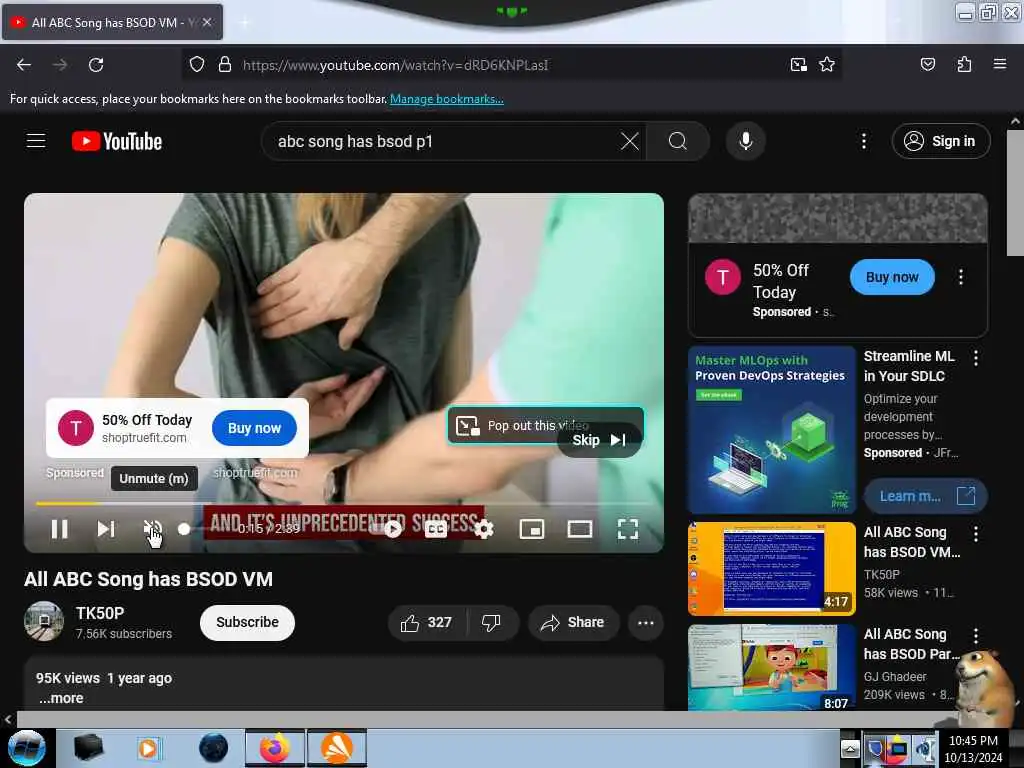Search with your voice microphone button
Screen dimensions: 1024x768
point(745,141)
